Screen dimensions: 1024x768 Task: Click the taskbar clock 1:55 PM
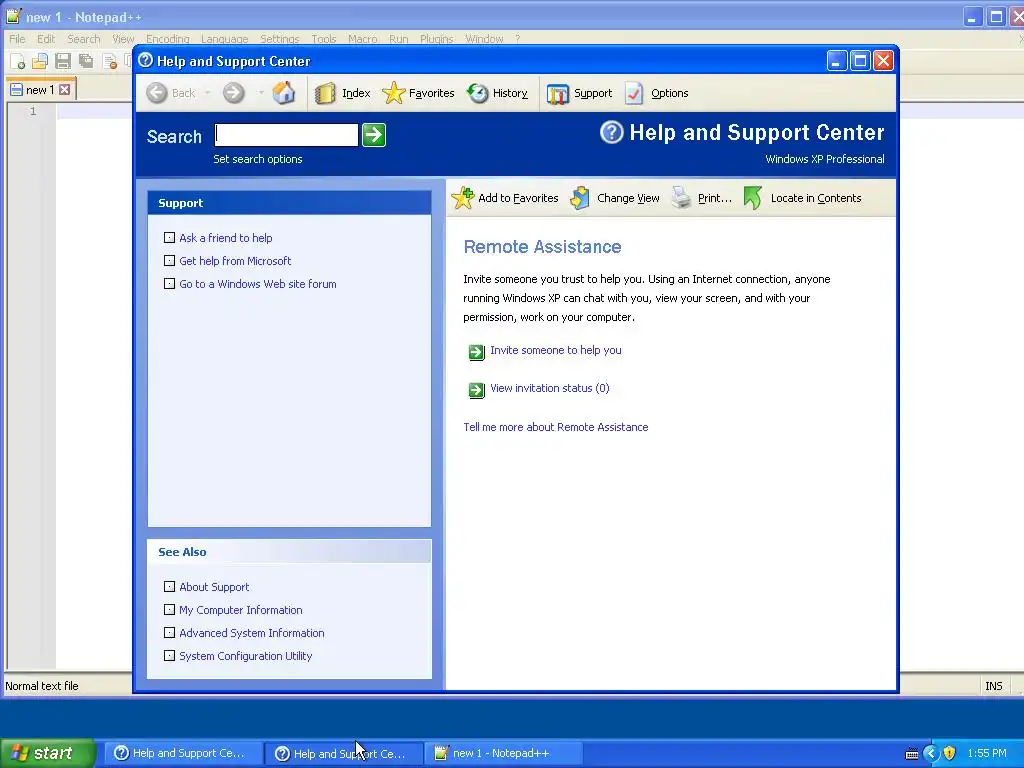coord(987,753)
